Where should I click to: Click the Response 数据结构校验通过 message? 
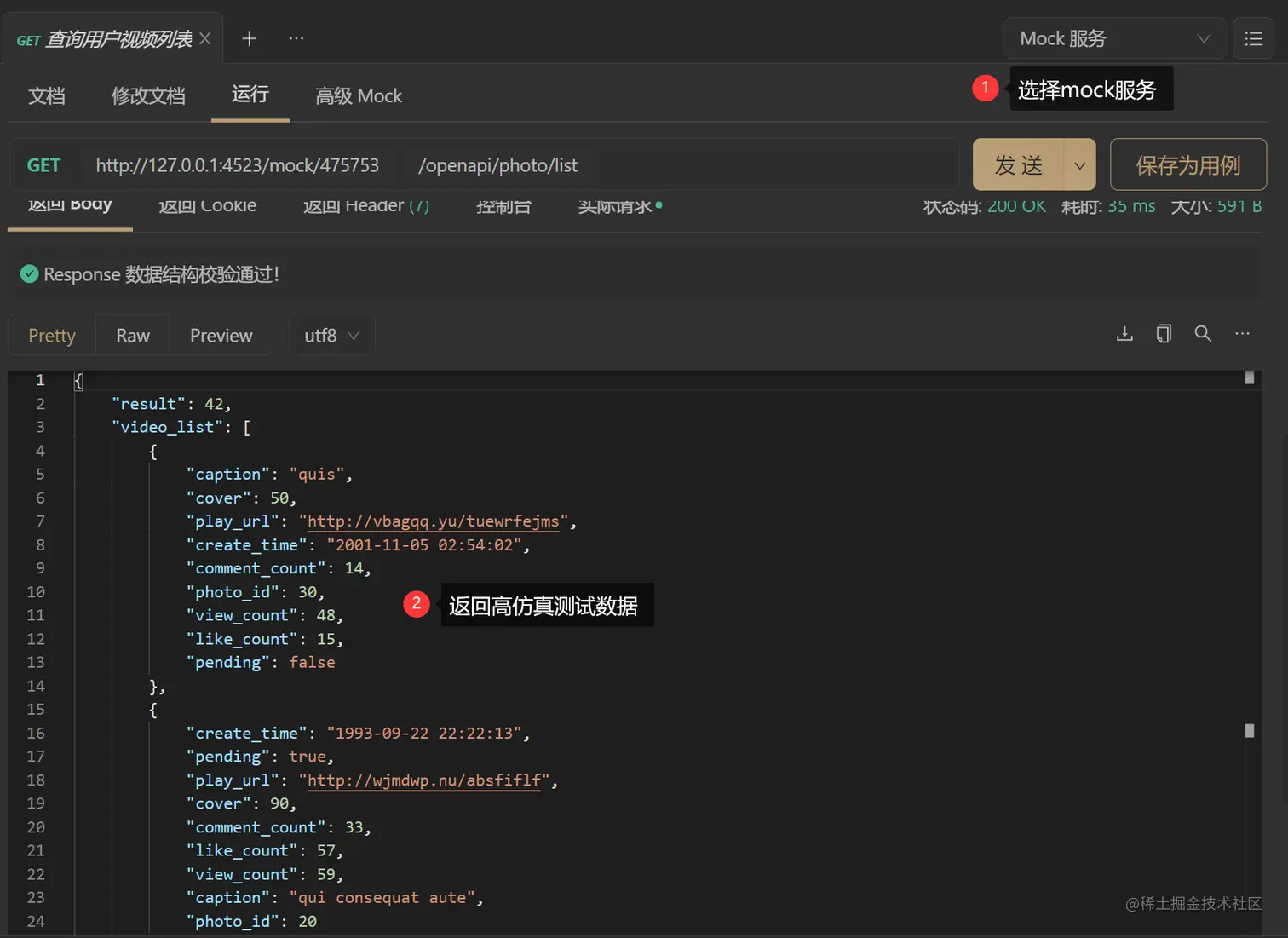coord(161,274)
